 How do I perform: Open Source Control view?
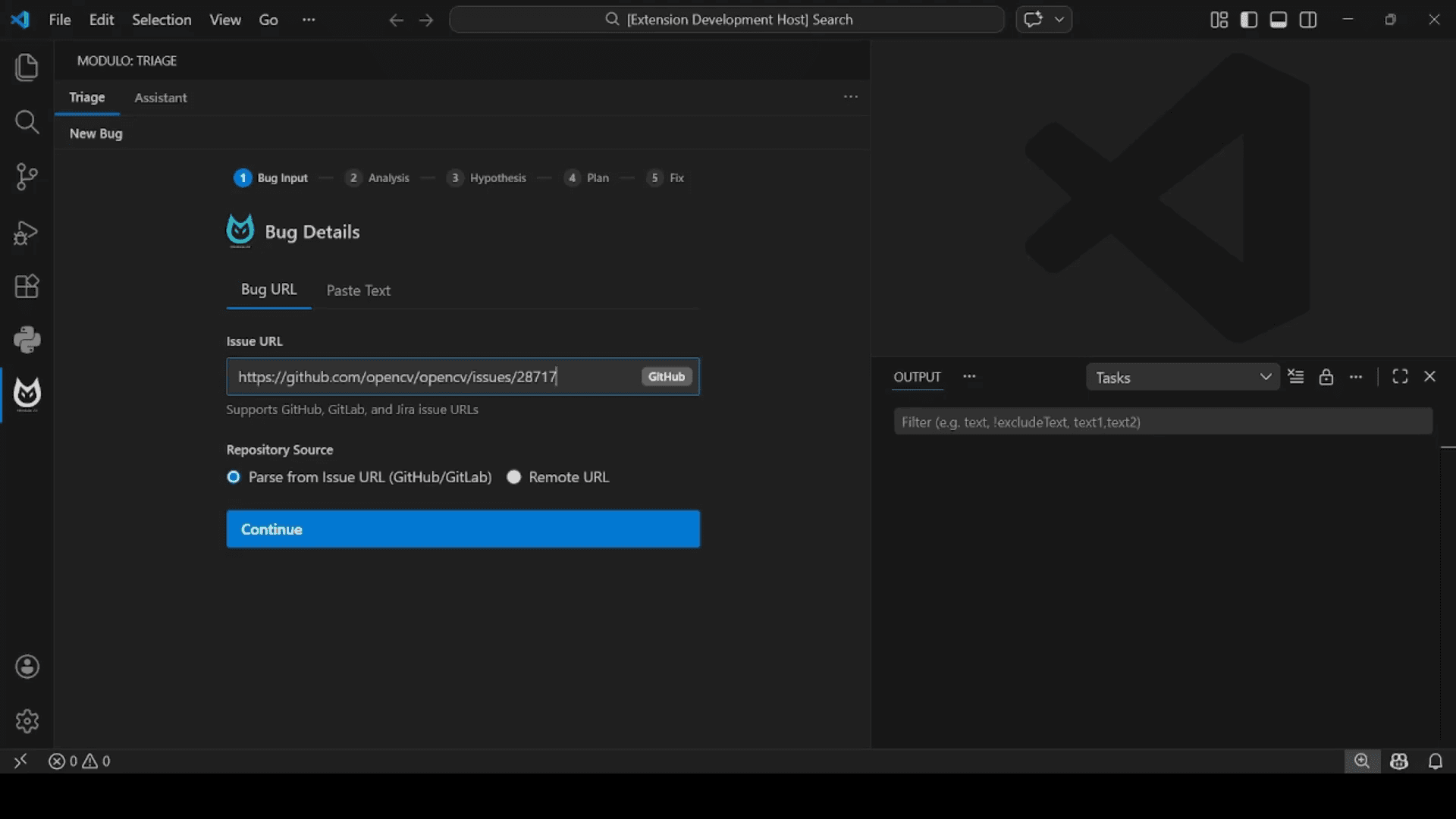pyautogui.click(x=27, y=177)
